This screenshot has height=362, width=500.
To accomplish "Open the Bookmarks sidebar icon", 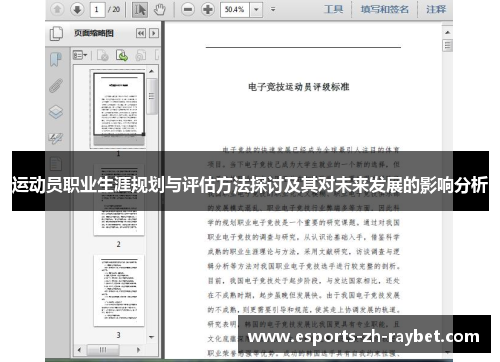I will click(56, 59).
